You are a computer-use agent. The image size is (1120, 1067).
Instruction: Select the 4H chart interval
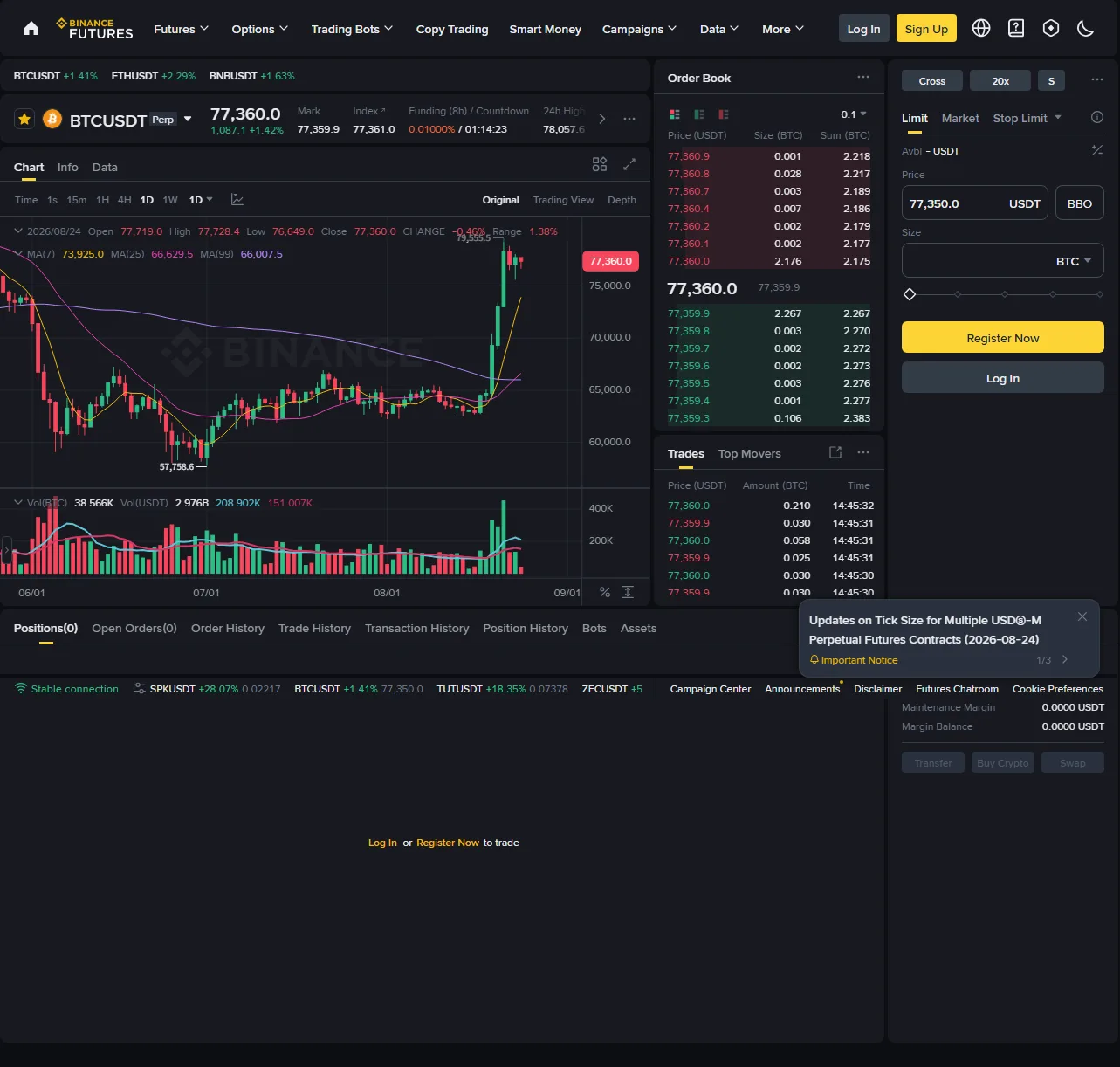(x=125, y=200)
